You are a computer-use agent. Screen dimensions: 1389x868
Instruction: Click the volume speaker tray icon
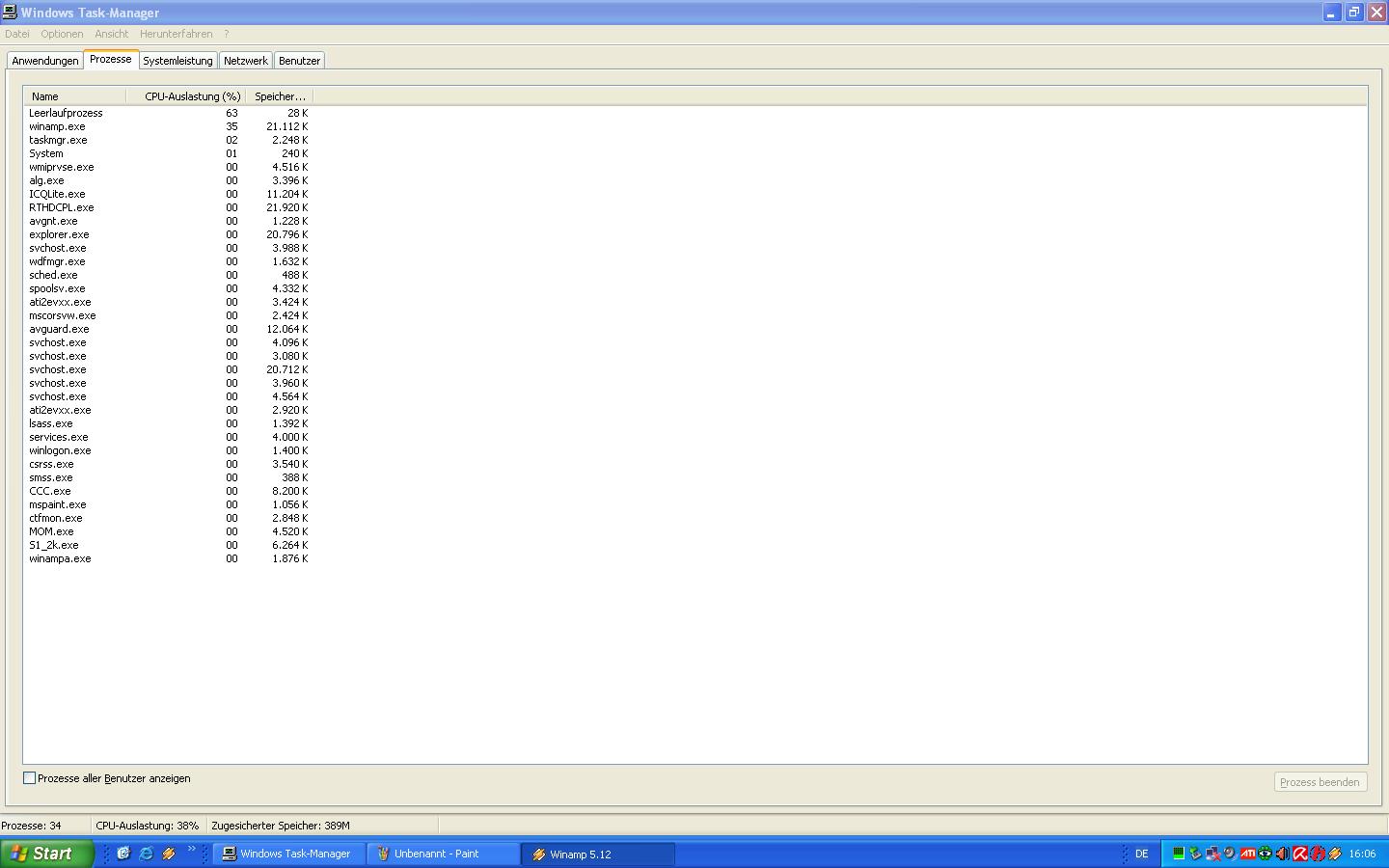(1283, 854)
